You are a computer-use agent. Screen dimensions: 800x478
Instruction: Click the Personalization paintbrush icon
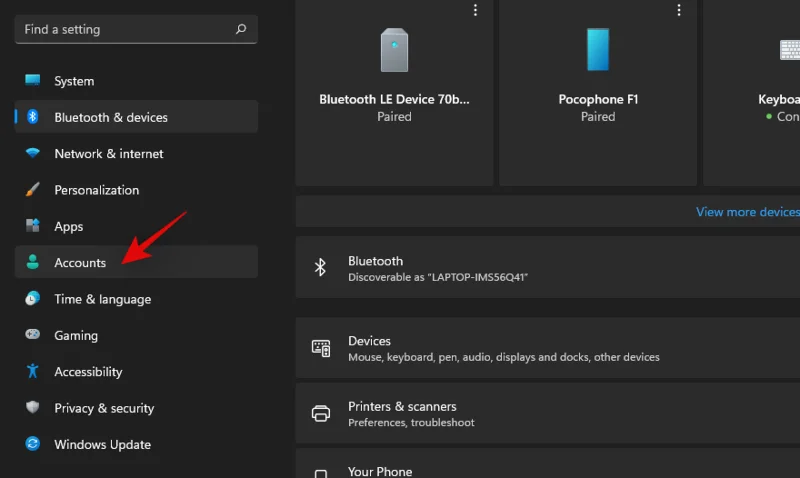click(33, 190)
